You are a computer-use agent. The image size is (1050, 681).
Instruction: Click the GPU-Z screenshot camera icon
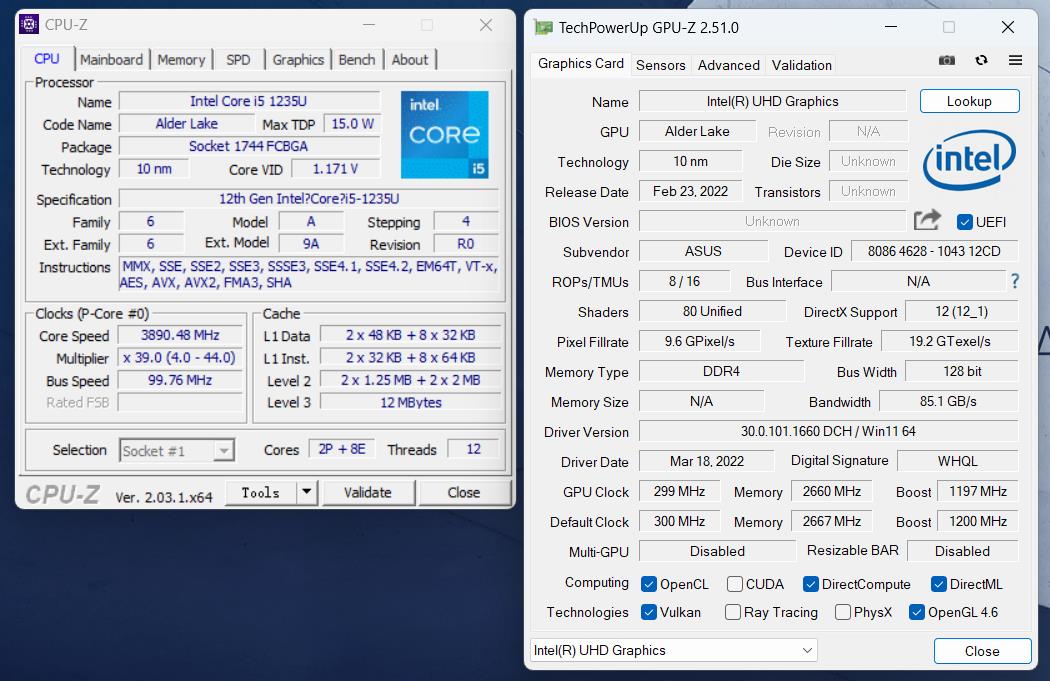(x=946, y=61)
